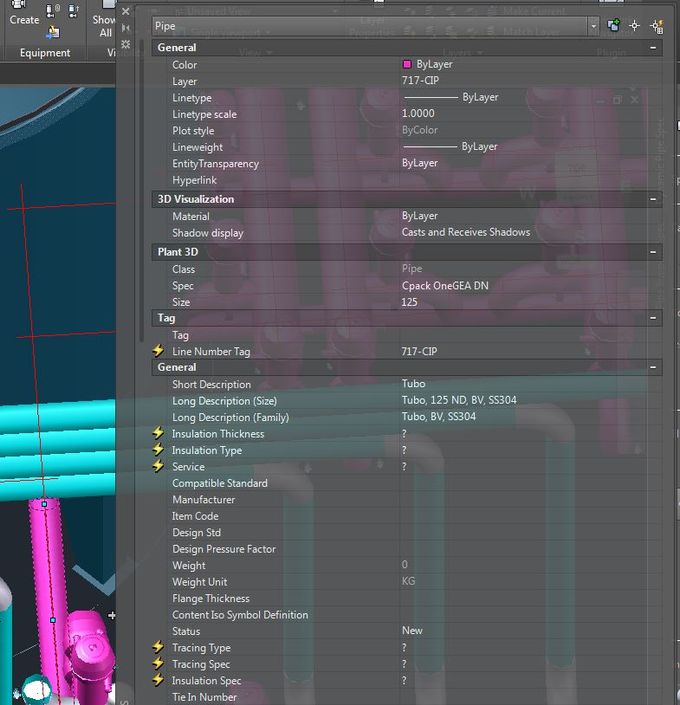
Task: Expand the Equipment panel title
Action: (45, 53)
